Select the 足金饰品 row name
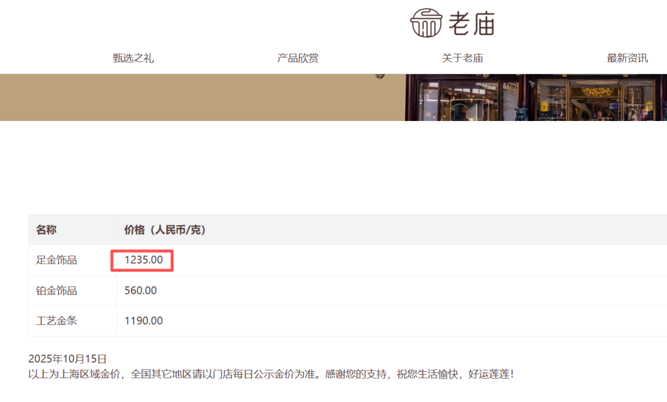667x402 pixels. [x=56, y=260]
